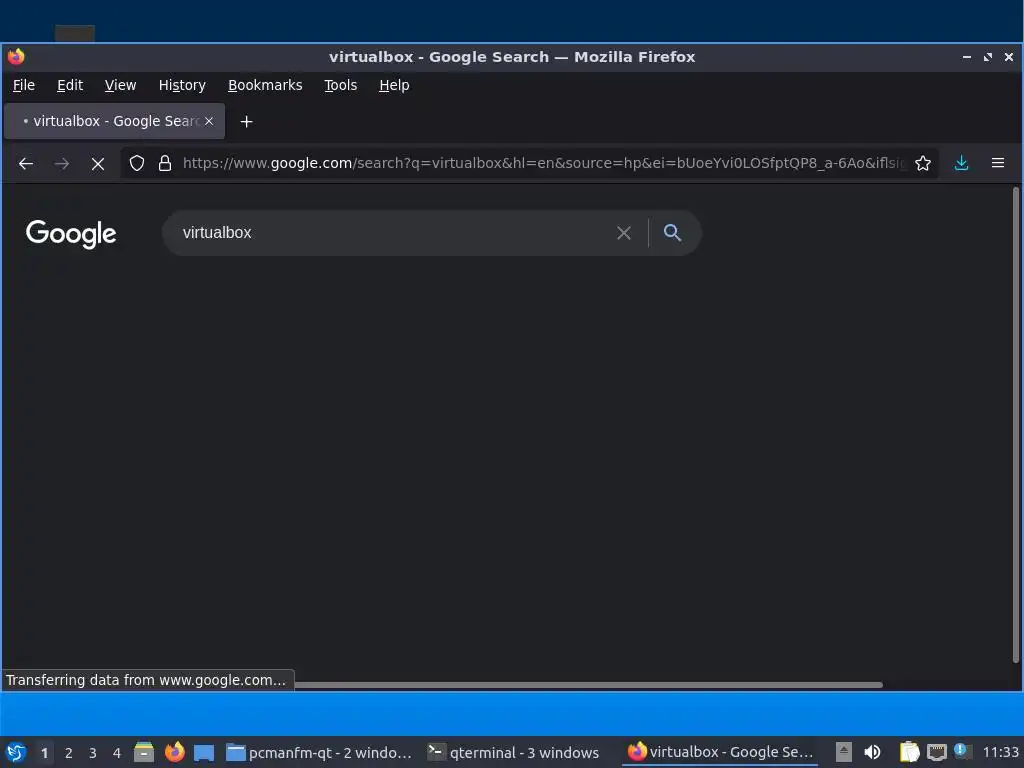Open the LXQt start menu icon
Image resolution: width=1024 pixels, height=768 pixels.
[16, 752]
